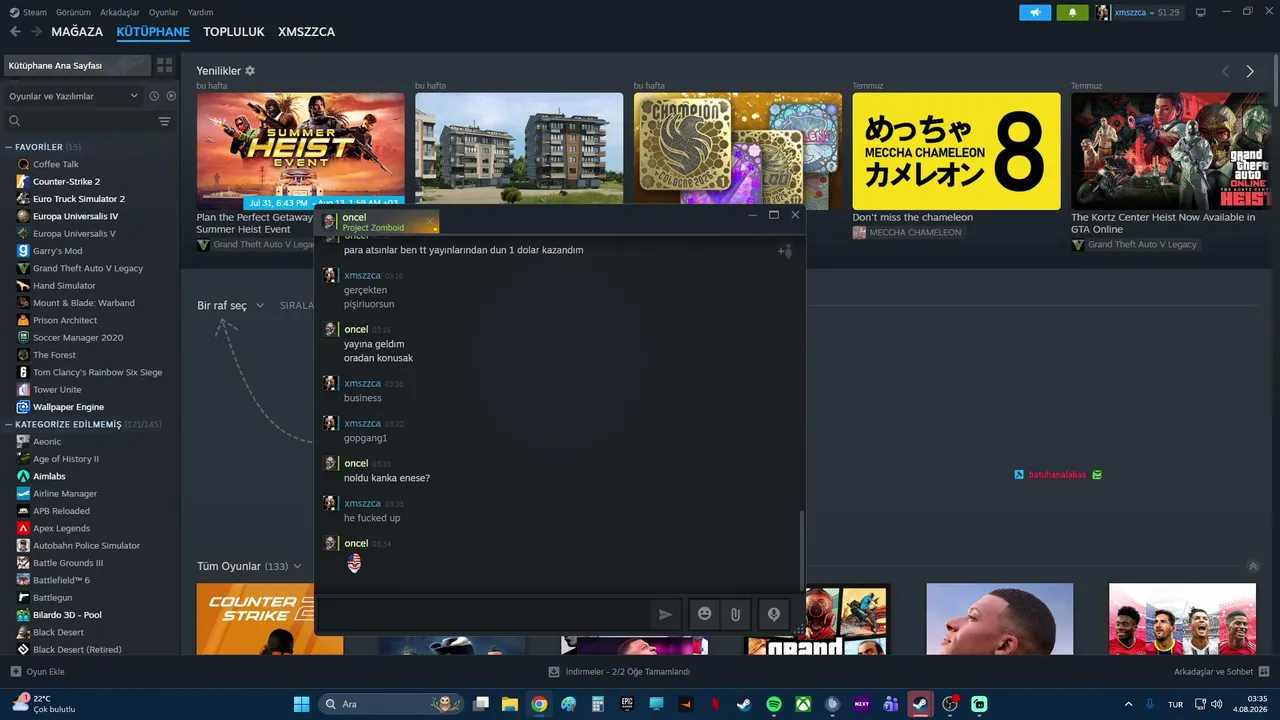Select Apex Legends in the library list

(x=61, y=528)
